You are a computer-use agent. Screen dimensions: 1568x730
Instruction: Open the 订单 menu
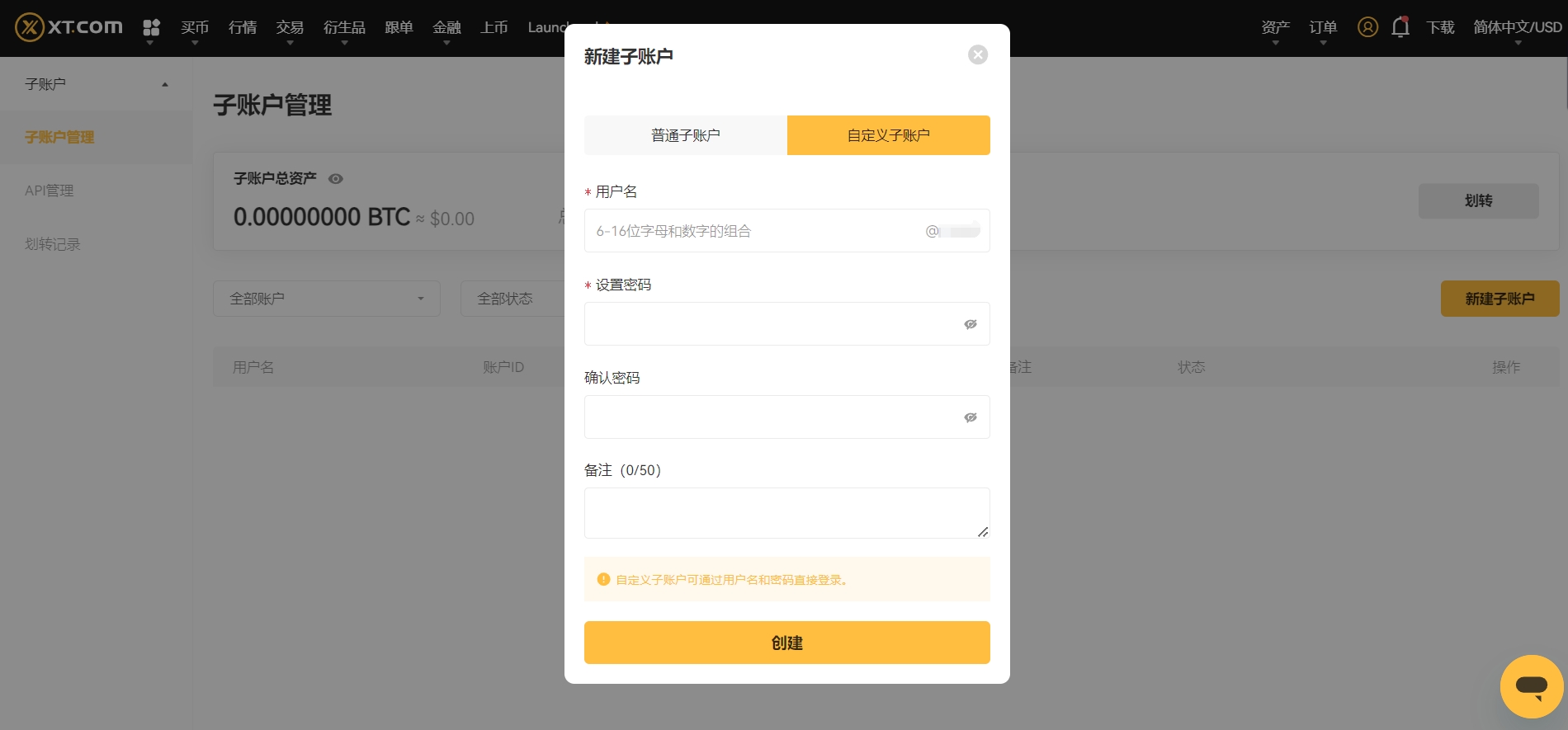(x=1323, y=28)
